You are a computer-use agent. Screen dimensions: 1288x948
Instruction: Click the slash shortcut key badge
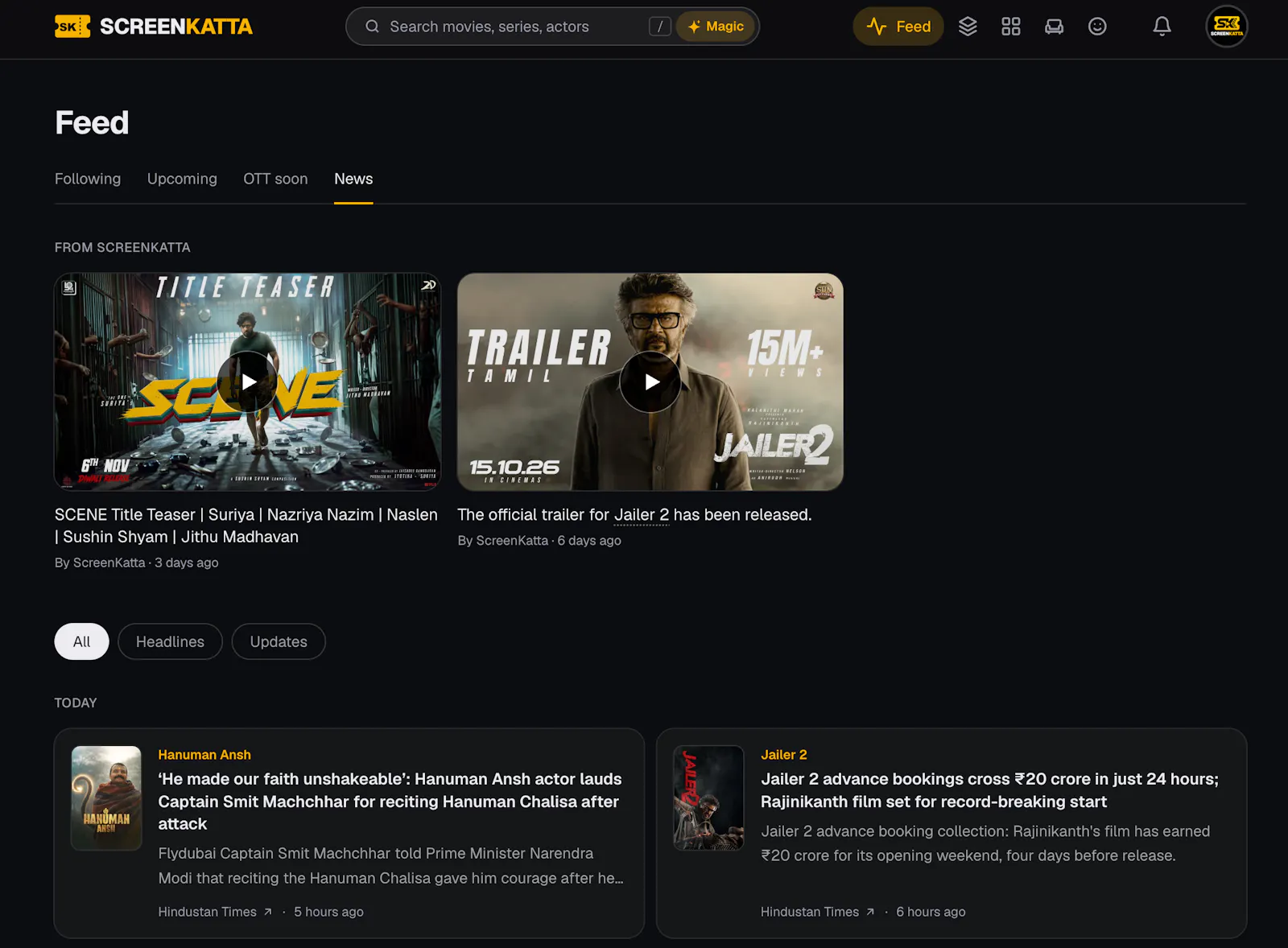pos(660,27)
